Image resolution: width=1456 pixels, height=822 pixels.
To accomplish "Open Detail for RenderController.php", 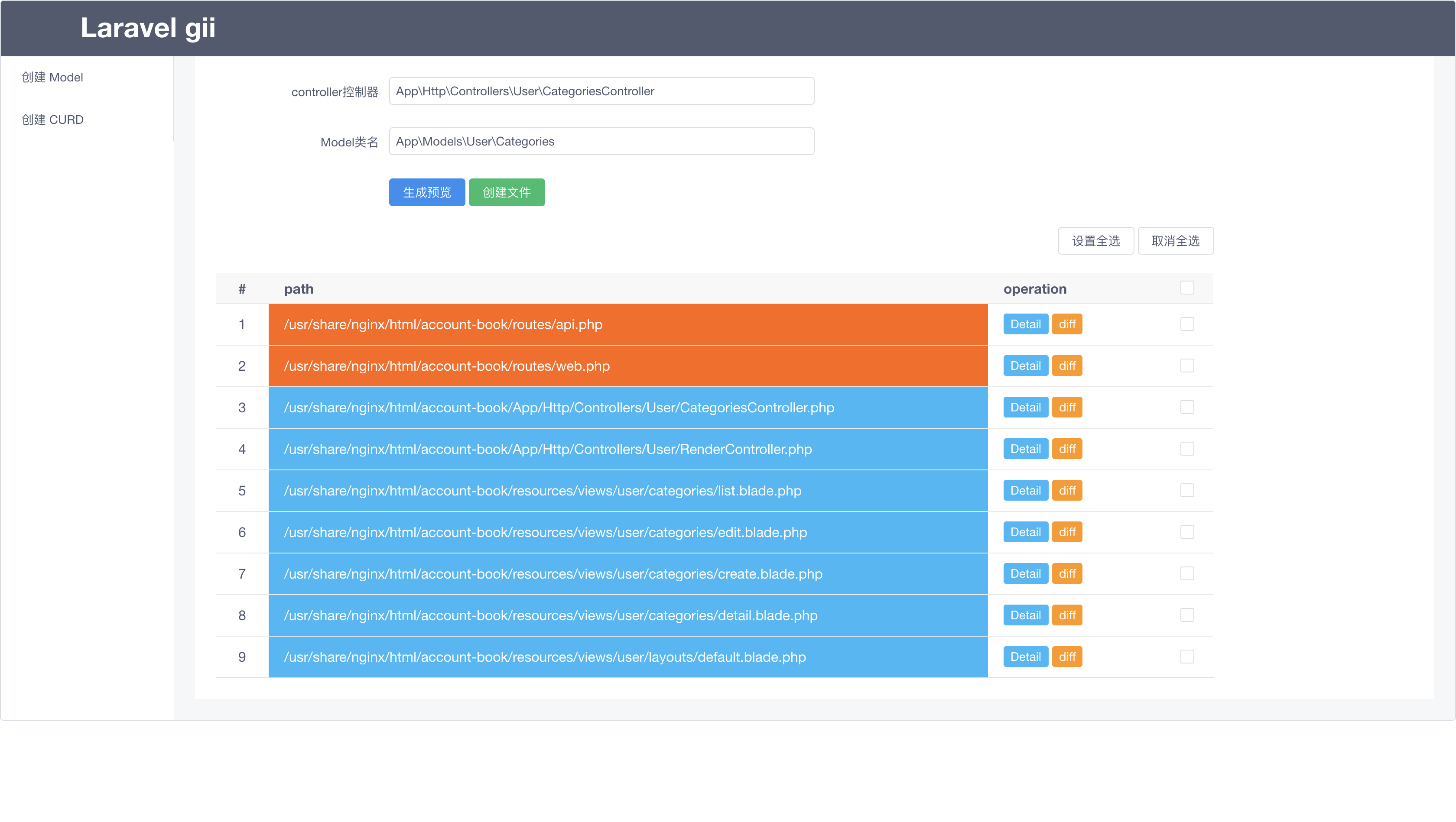I will tap(1025, 449).
